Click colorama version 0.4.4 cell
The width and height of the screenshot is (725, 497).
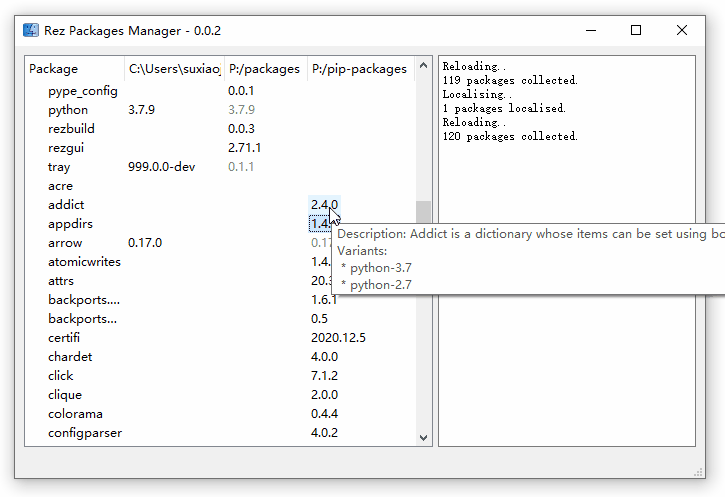pyautogui.click(x=324, y=414)
